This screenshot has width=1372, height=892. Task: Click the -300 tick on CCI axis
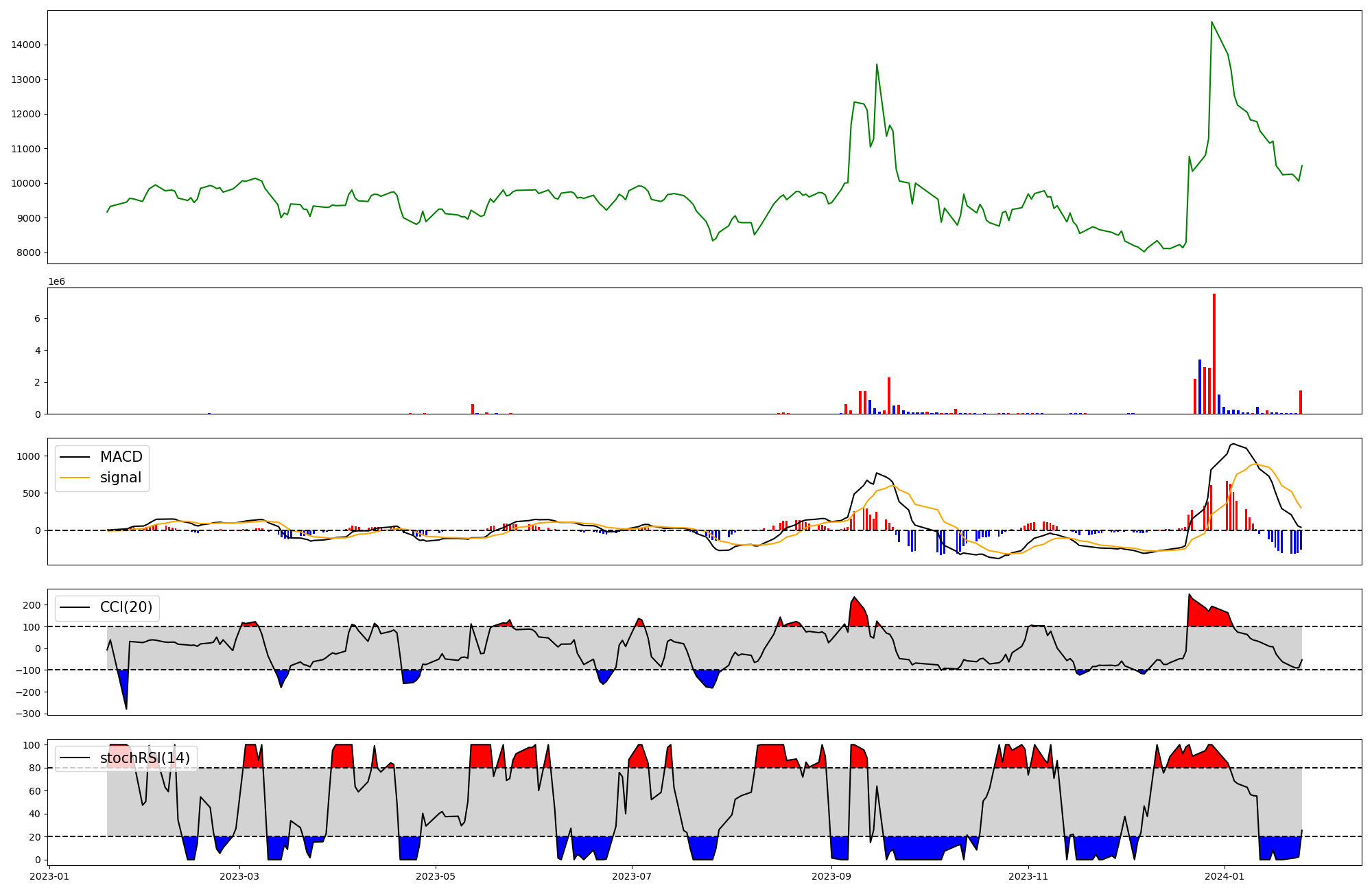click(x=27, y=714)
